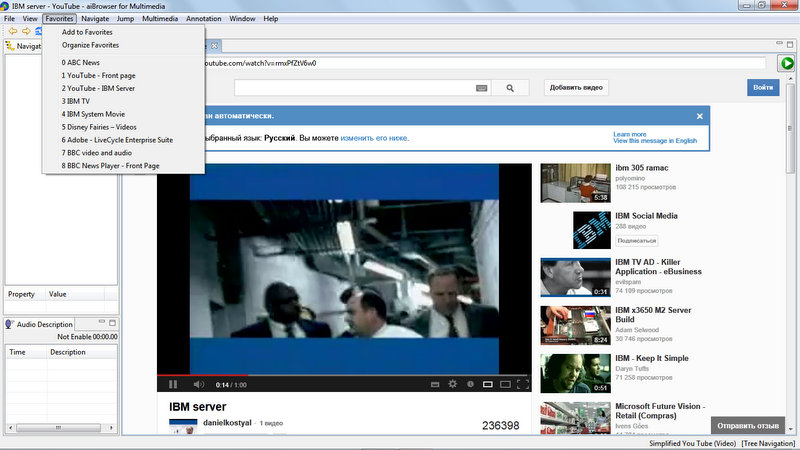The width and height of the screenshot is (800, 450).
Task: Follow the Learn more link
Action: click(x=630, y=134)
